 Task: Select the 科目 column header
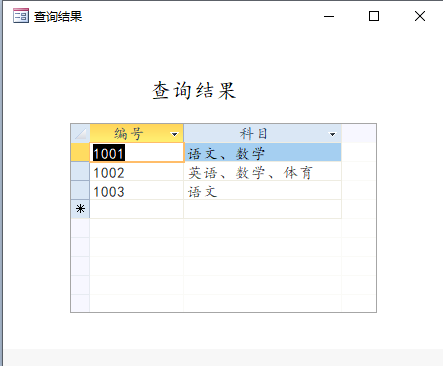coord(262,134)
